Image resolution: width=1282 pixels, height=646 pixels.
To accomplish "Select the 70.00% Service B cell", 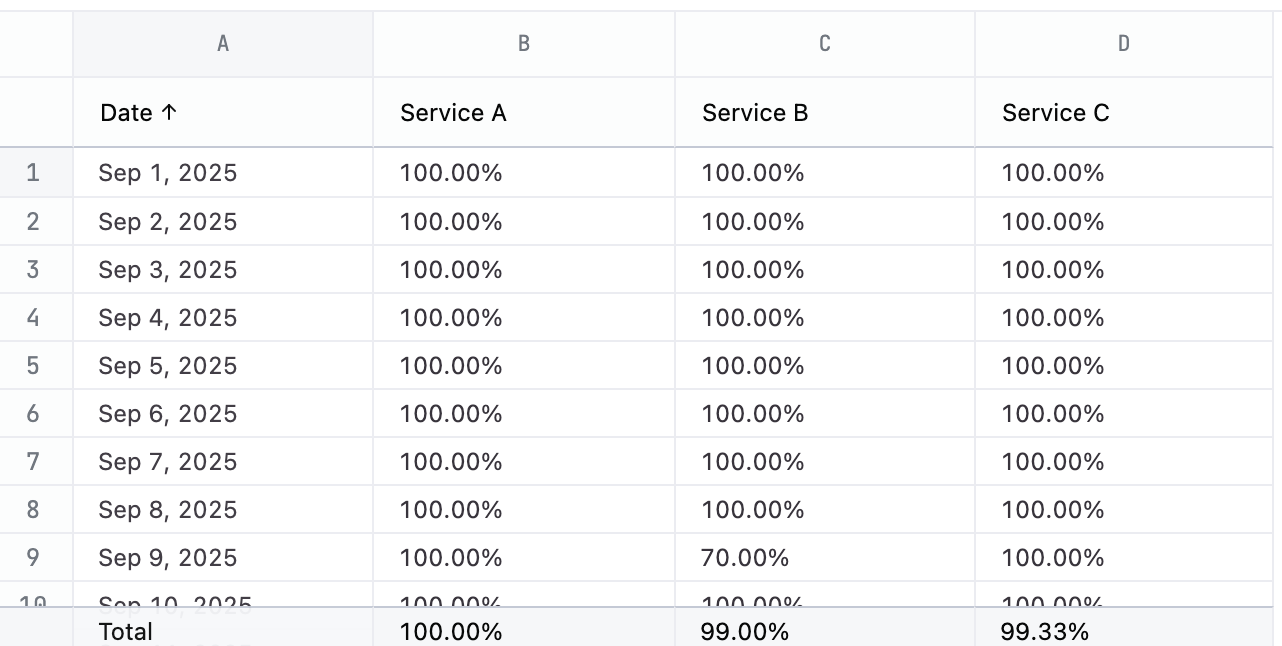I will coord(745,558).
